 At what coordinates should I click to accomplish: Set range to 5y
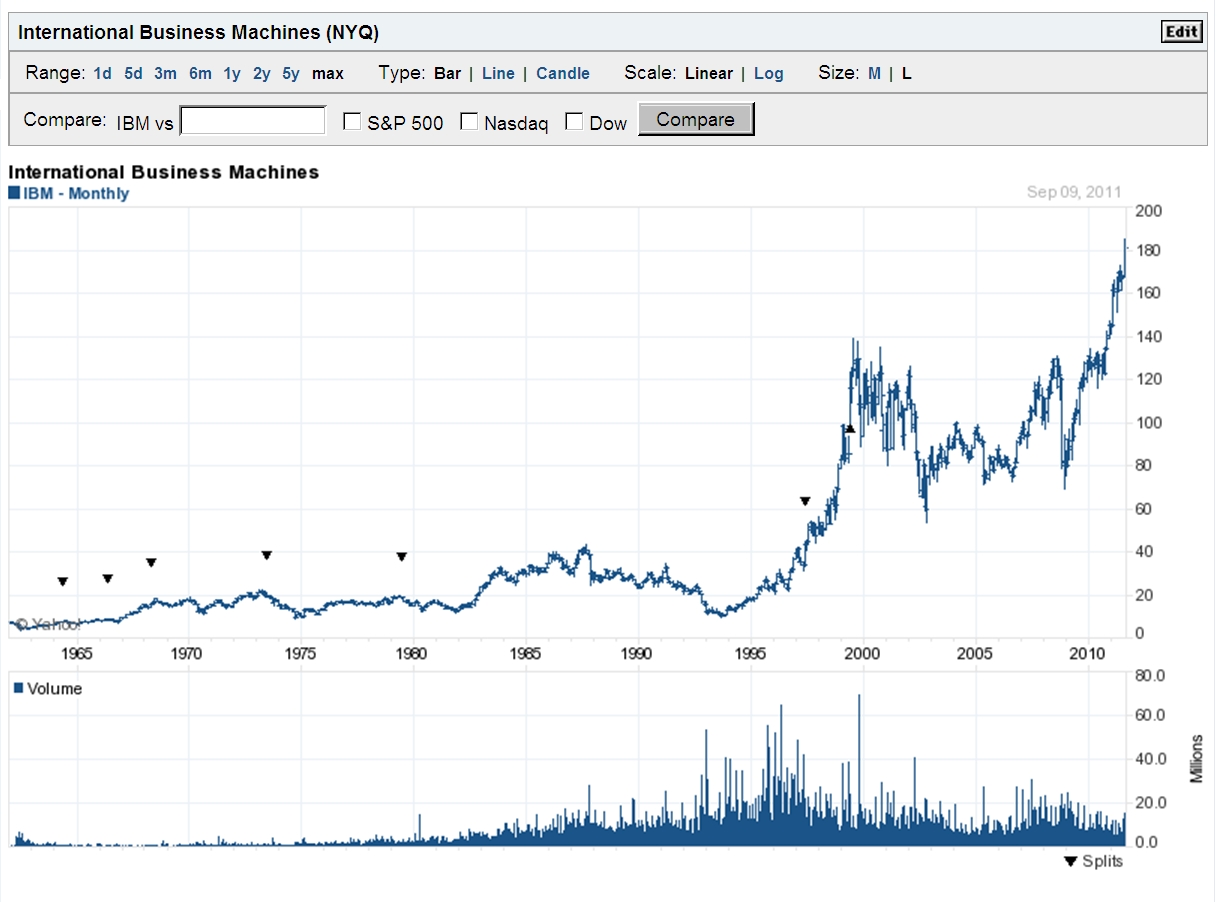point(291,73)
